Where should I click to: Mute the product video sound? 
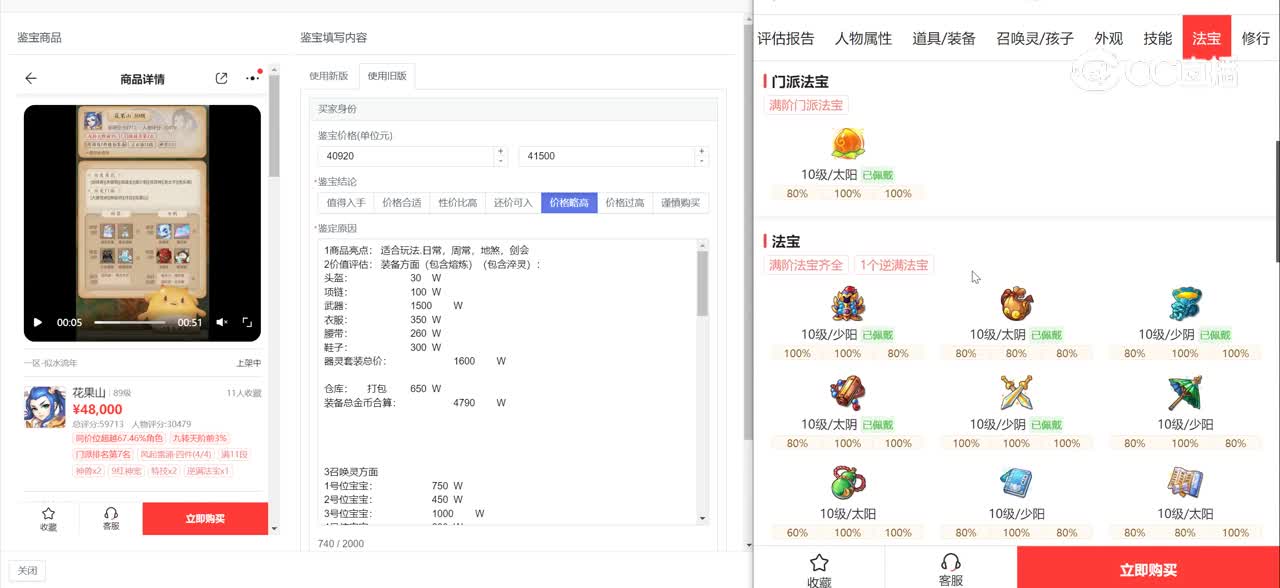pos(222,322)
